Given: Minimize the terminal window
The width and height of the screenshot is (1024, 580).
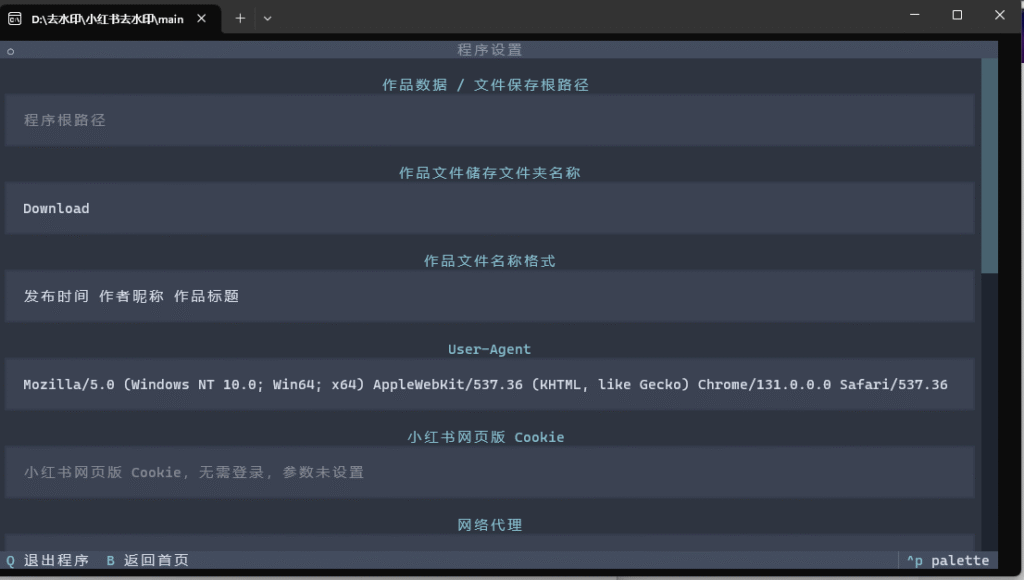Looking at the screenshot, I should pyautogui.click(x=914, y=15).
